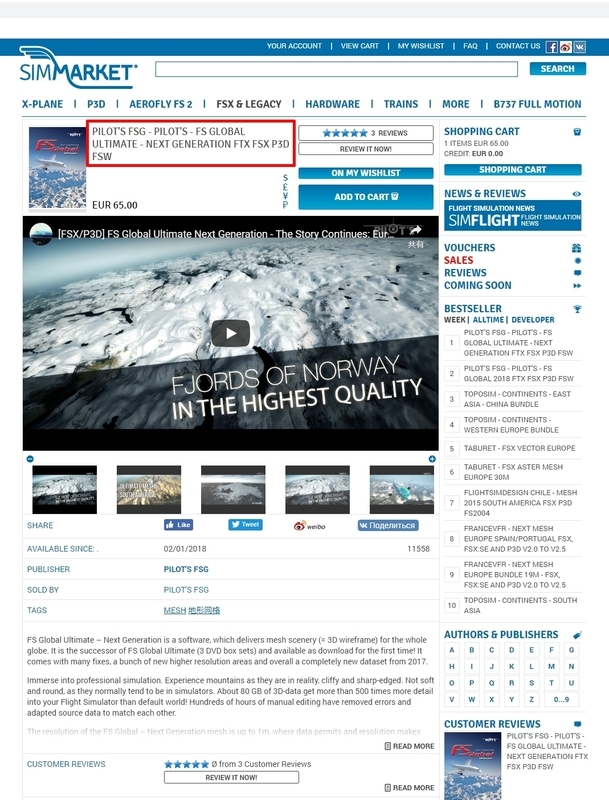609x800 pixels.
Task: Click the sales badge icon
Action: (x=577, y=261)
